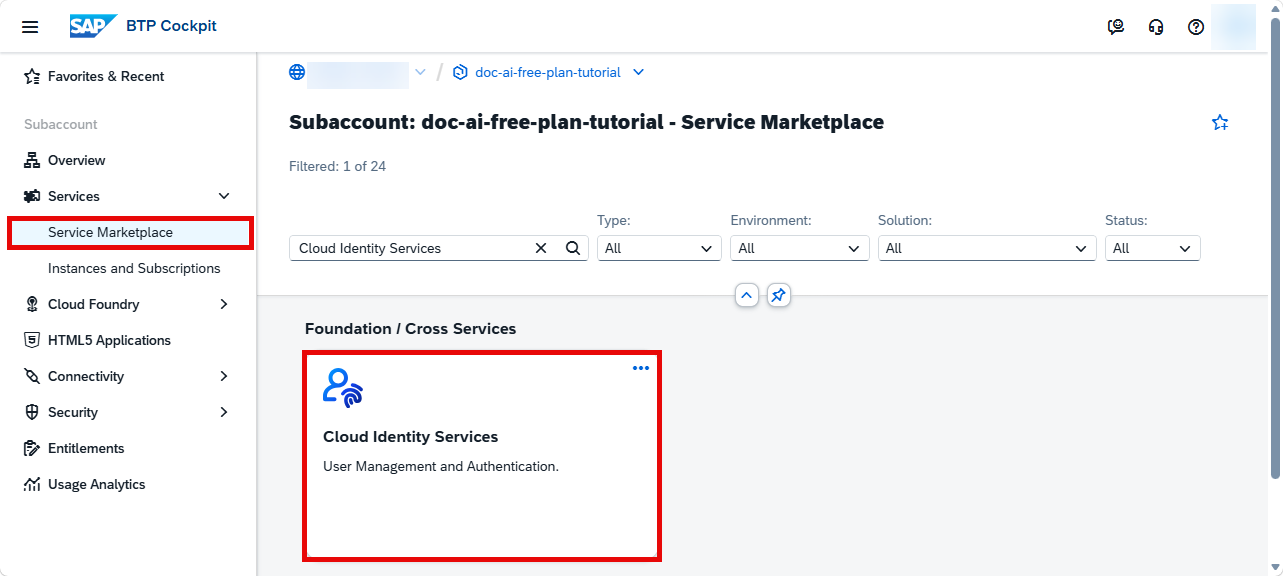
Task: Expand the Connectivity submenu chevron
Action: (x=224, y=376)
